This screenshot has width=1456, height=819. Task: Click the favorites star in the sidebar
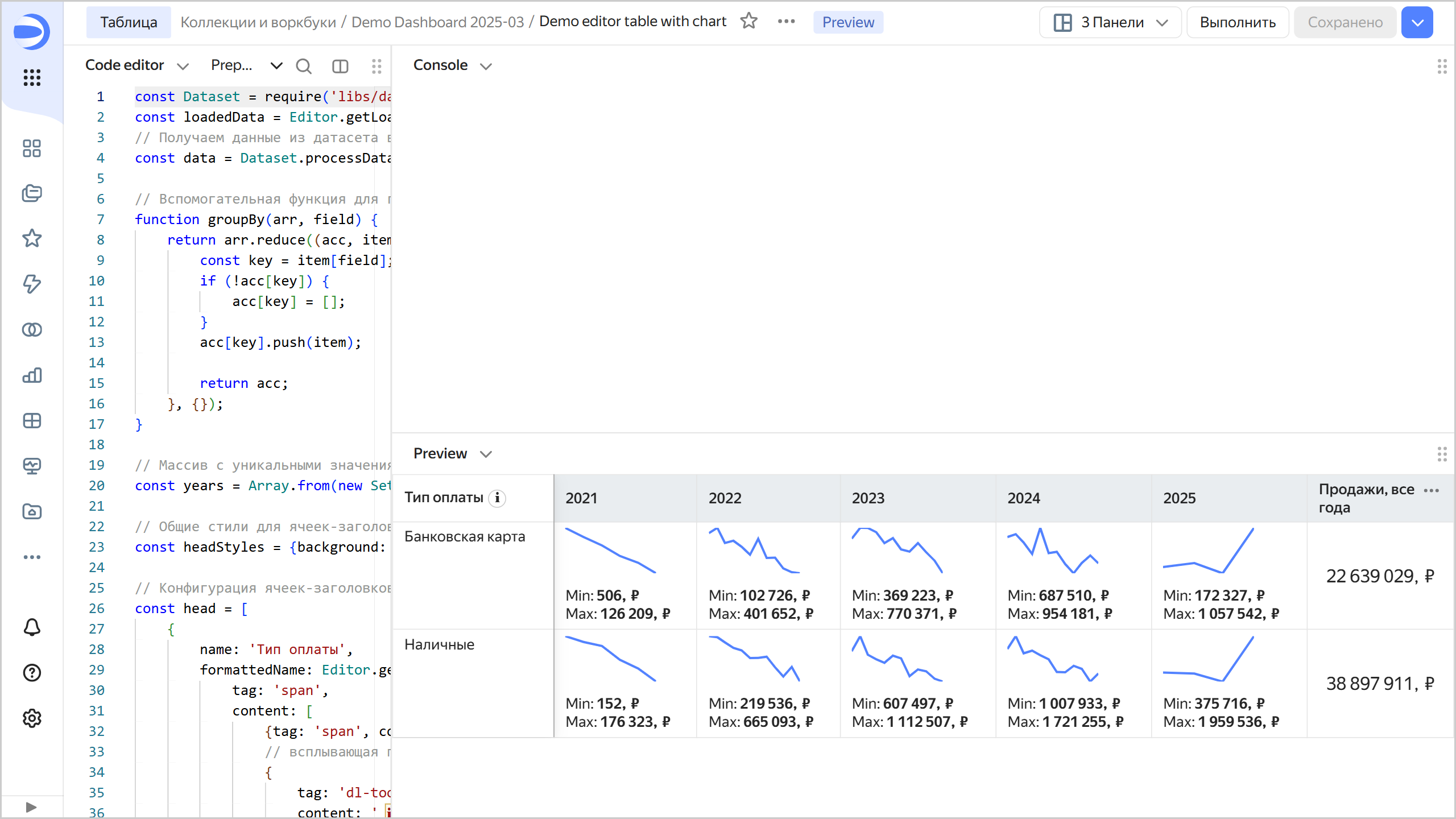(x=32, y=238)
